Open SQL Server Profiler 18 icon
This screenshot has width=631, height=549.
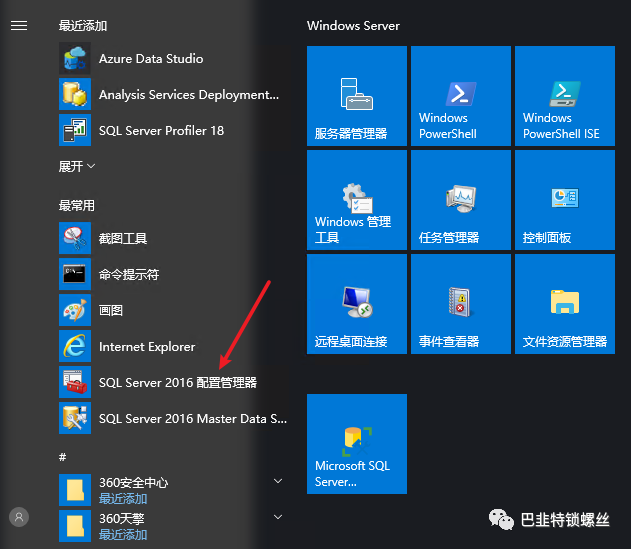coord(75,130)
